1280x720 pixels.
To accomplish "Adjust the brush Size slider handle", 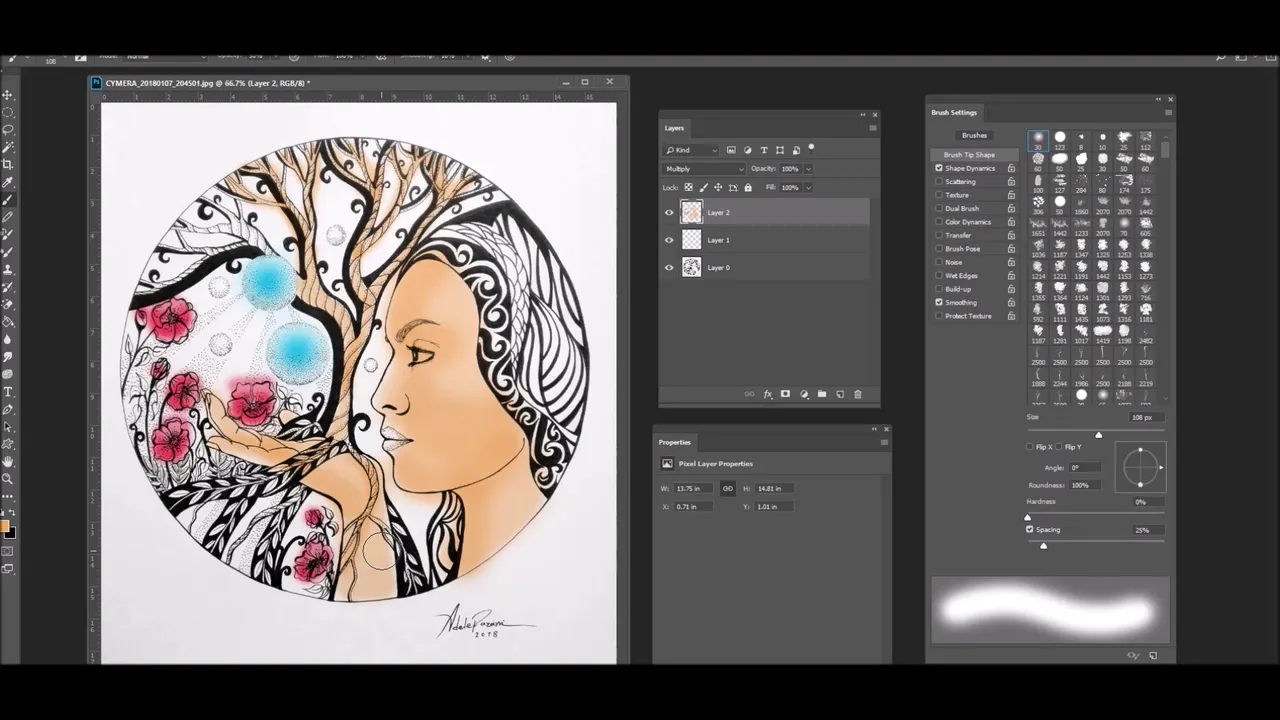I will click(x=1098, y=434).
